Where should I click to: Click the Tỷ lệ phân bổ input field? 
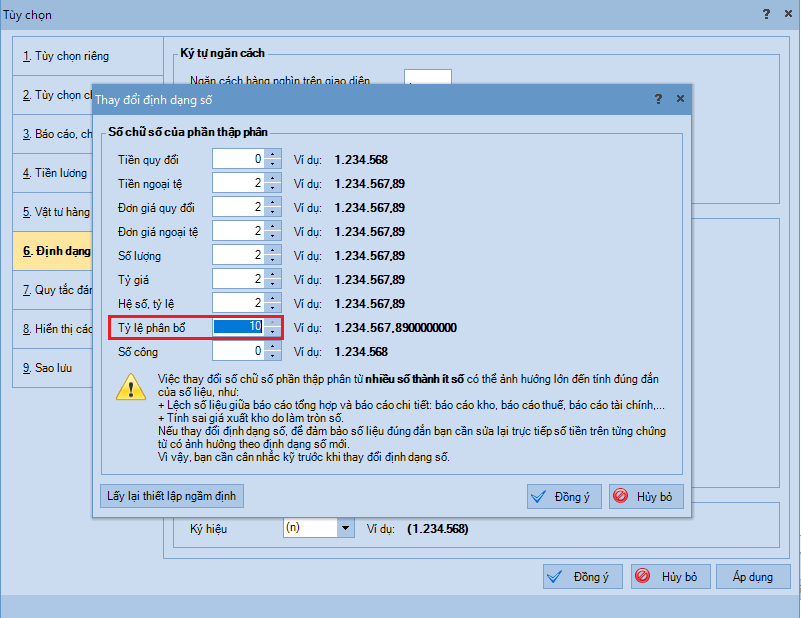238,327
